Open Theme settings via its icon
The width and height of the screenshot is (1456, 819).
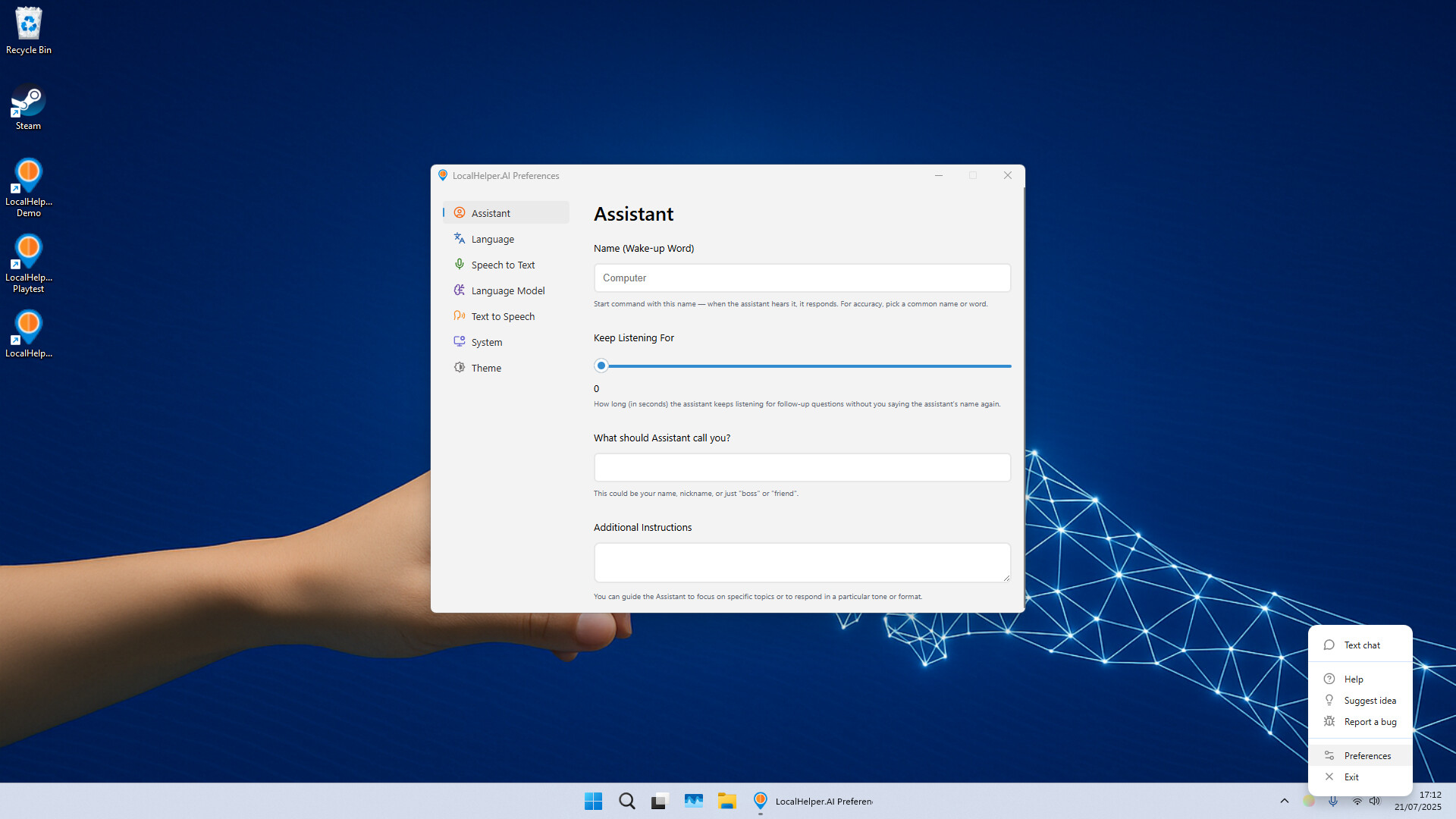coord(460,367)
